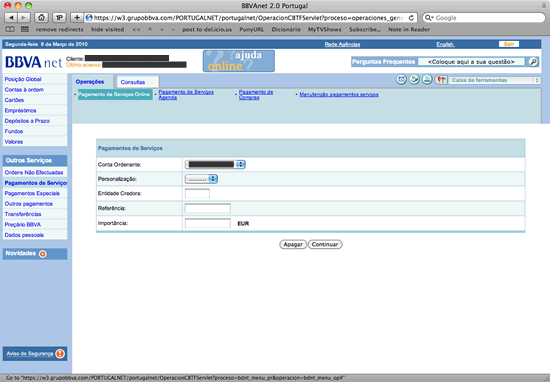Click the ajuda online banner
550x382 pixels.
[239, 61]
